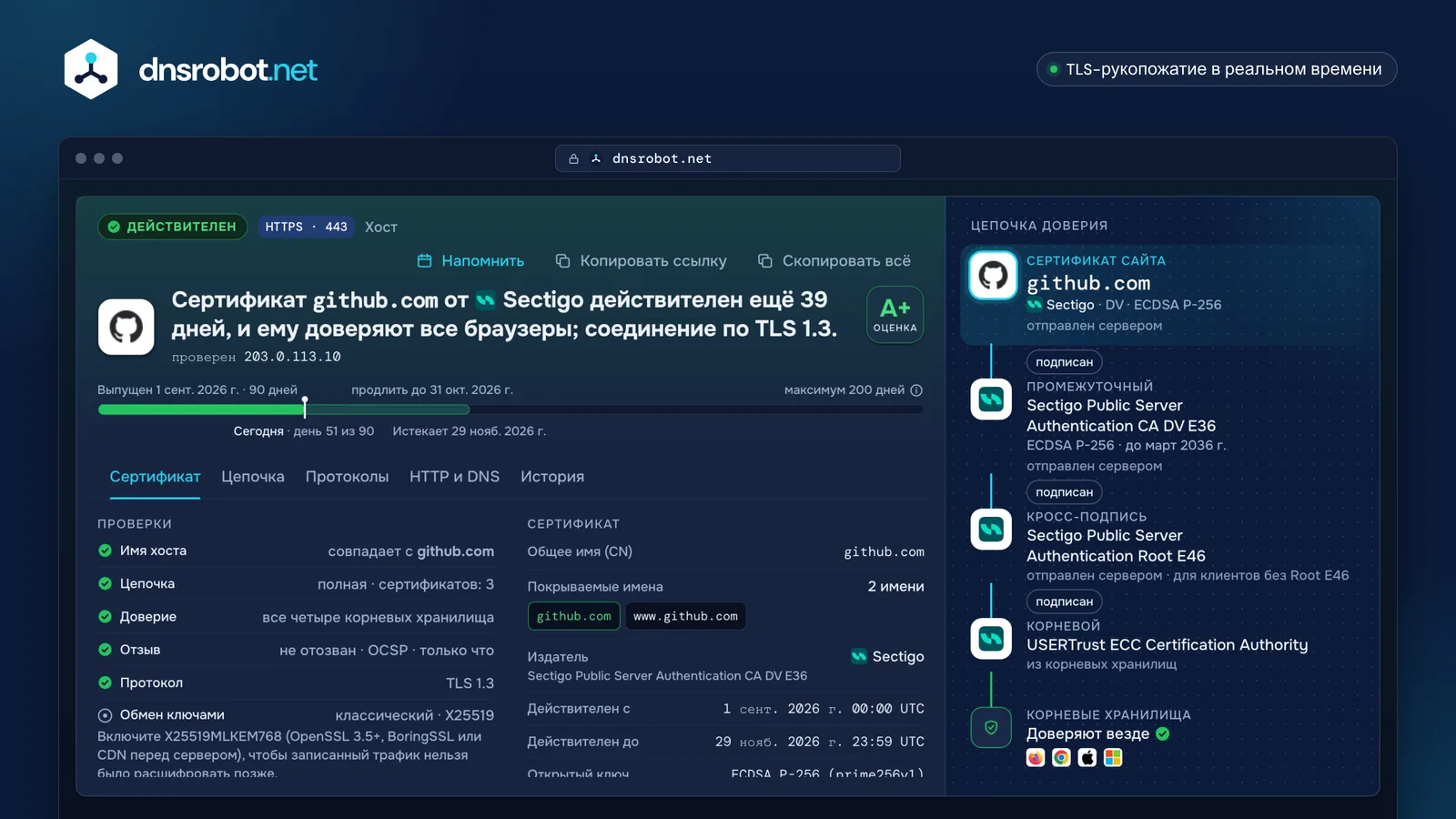The height and width of the screenshot is (819, 1456).
Task: Click the HTTPS · 443 badge
Action: tap(307, 227)
